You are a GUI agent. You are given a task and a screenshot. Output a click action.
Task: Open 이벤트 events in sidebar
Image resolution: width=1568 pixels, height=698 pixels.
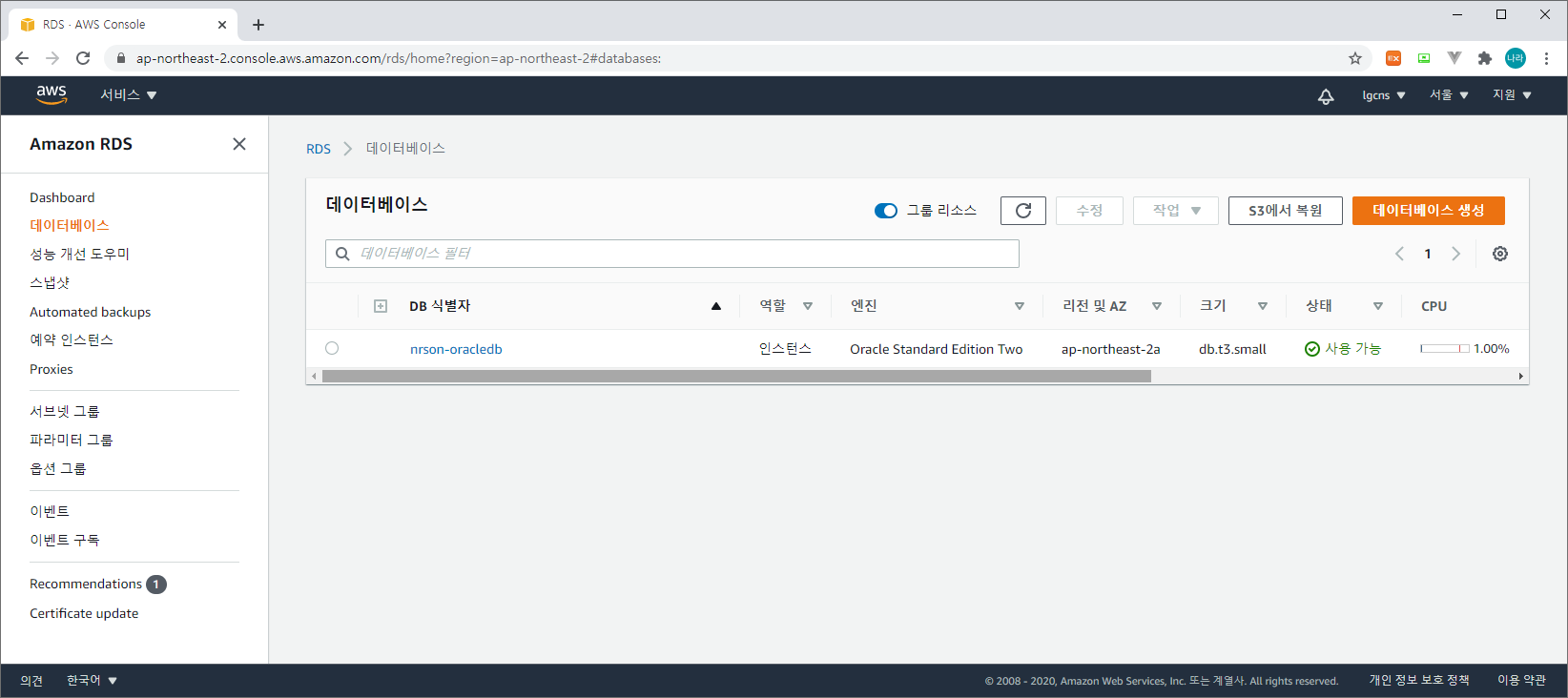pyautogui.click(x=50, y=511)
